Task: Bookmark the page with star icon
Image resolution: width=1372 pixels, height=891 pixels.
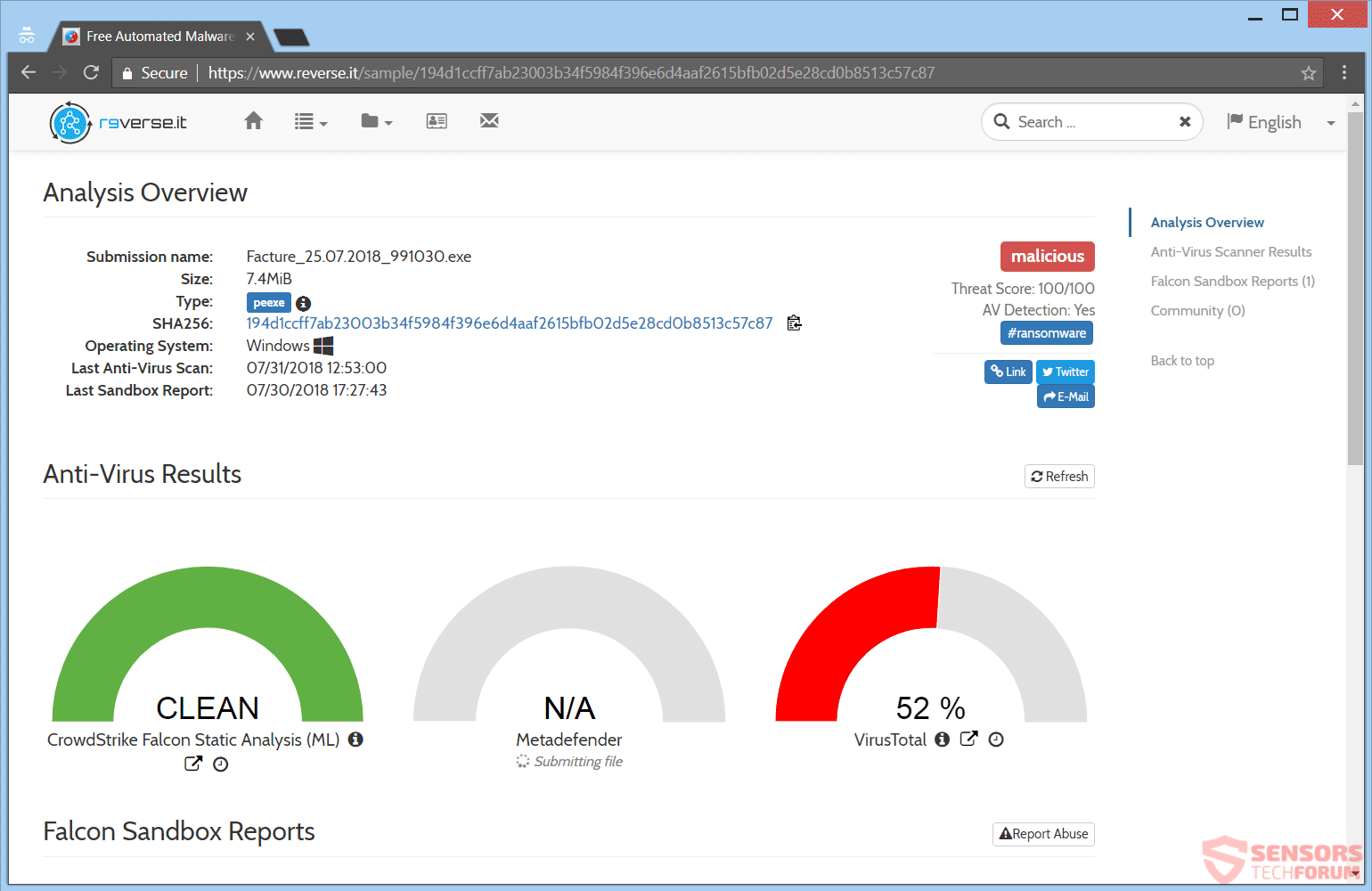Action: coord(1308,73)
